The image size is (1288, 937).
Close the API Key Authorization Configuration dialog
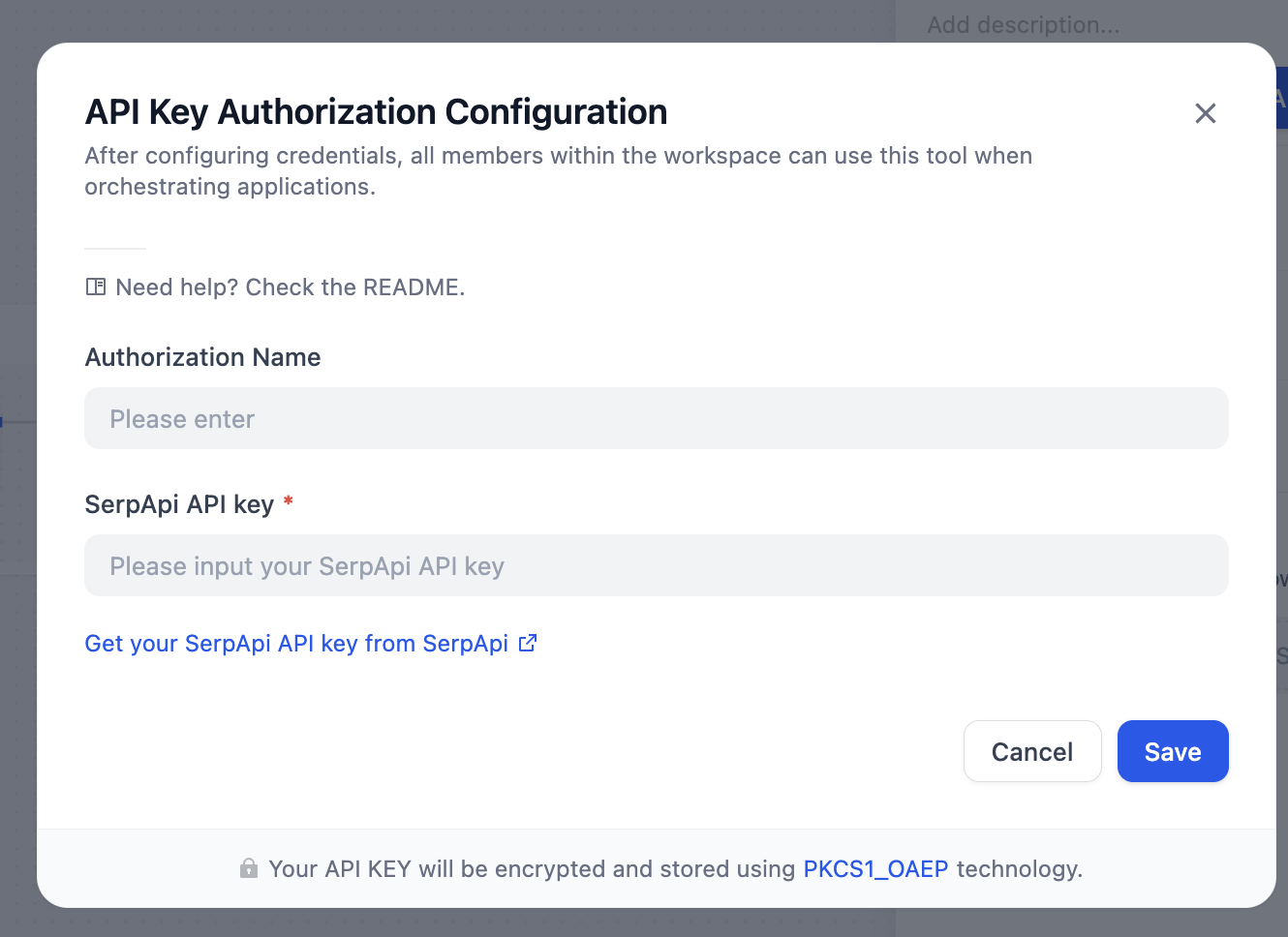1205,113
